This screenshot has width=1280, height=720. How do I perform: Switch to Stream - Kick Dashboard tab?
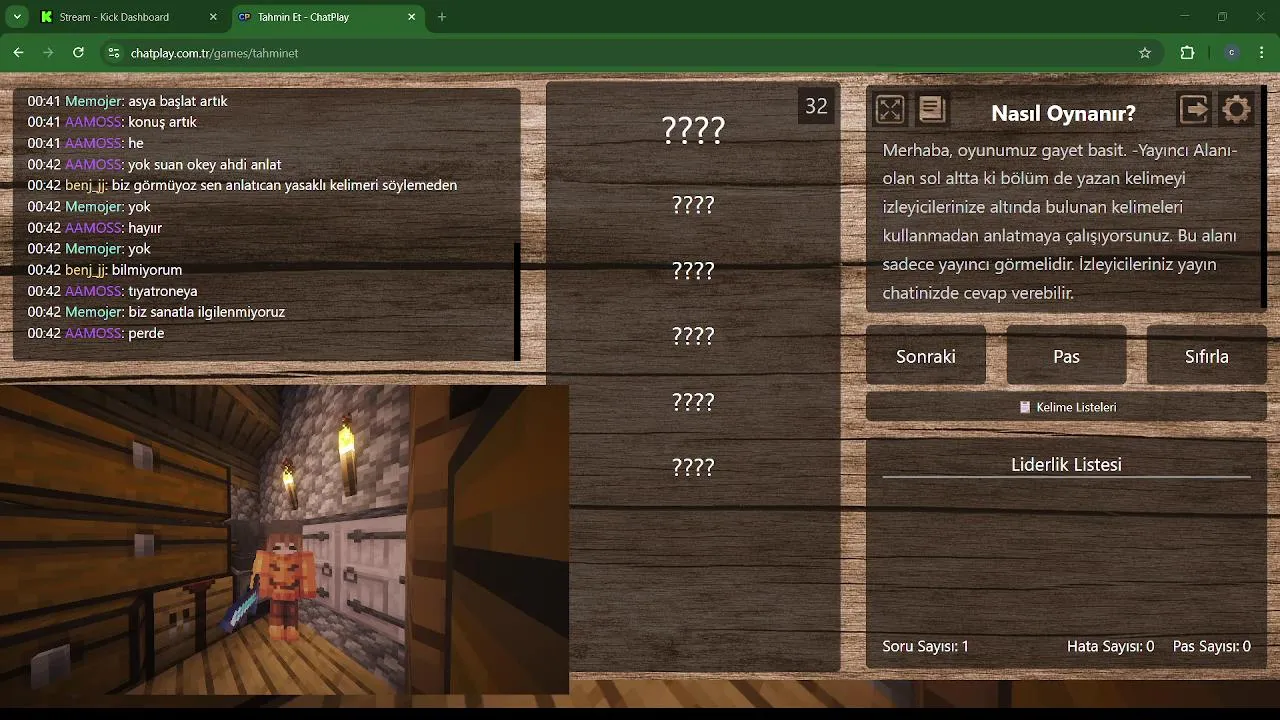click(x=129, y=17)
